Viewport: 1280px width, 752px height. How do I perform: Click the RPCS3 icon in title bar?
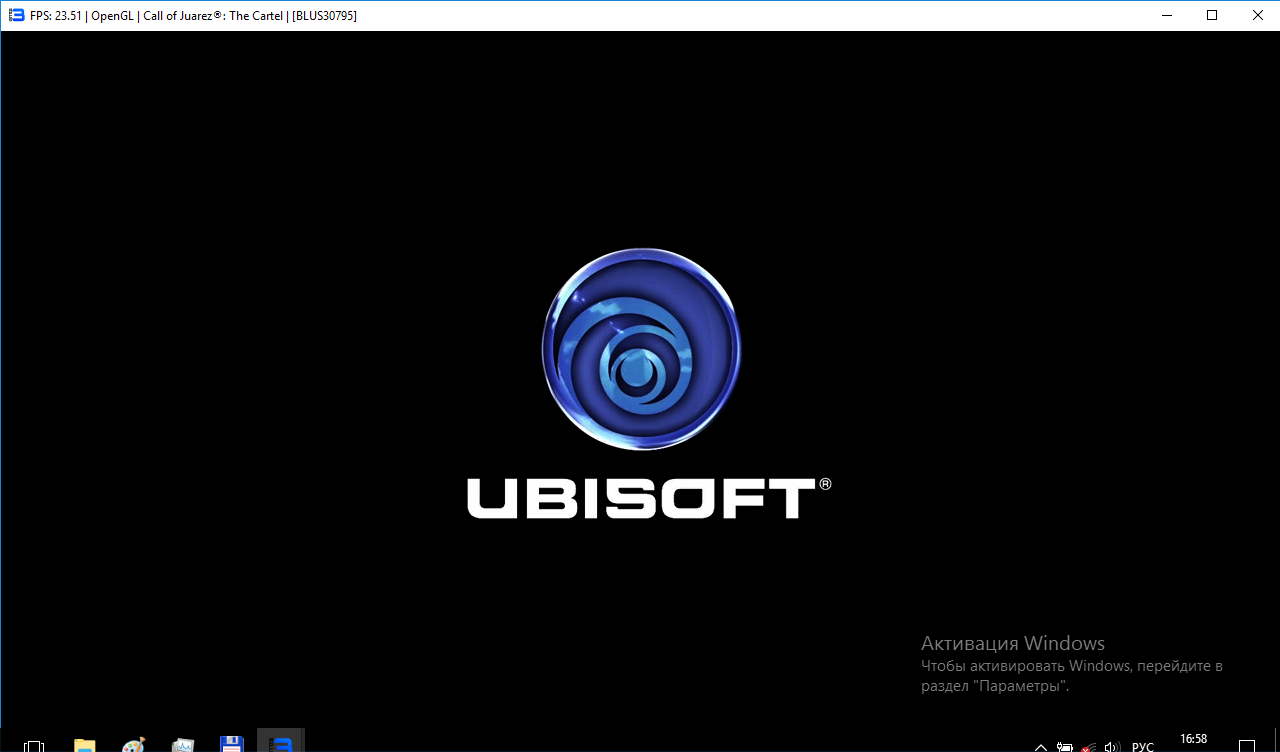tap(16, 15)
